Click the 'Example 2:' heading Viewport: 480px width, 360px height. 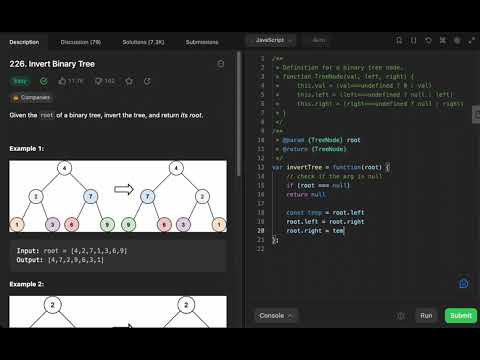pyautogui.click(x=27, y=284)
